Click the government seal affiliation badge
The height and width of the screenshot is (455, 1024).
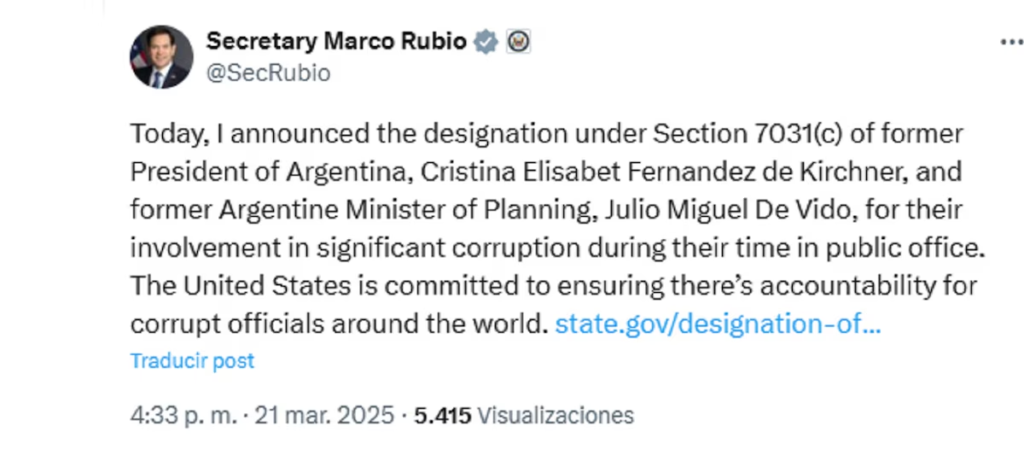click(x=517, y=42)
